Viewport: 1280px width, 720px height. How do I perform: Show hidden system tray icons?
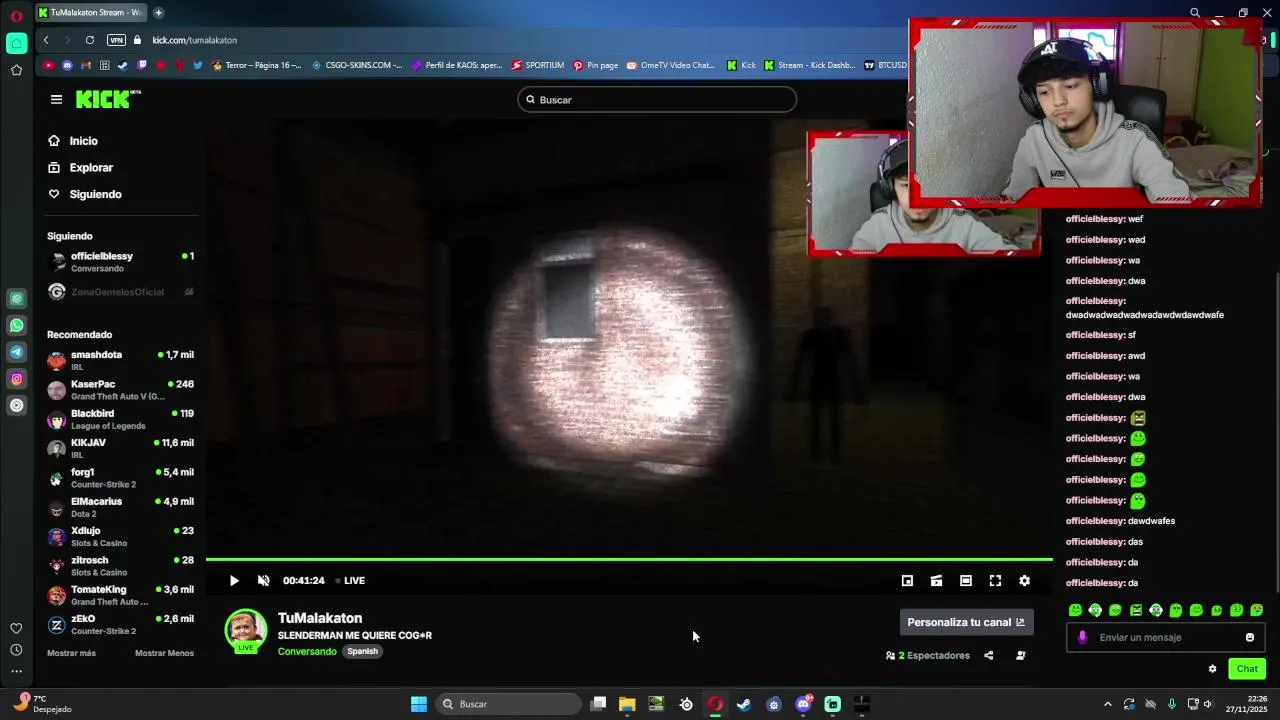[1107, 704]
